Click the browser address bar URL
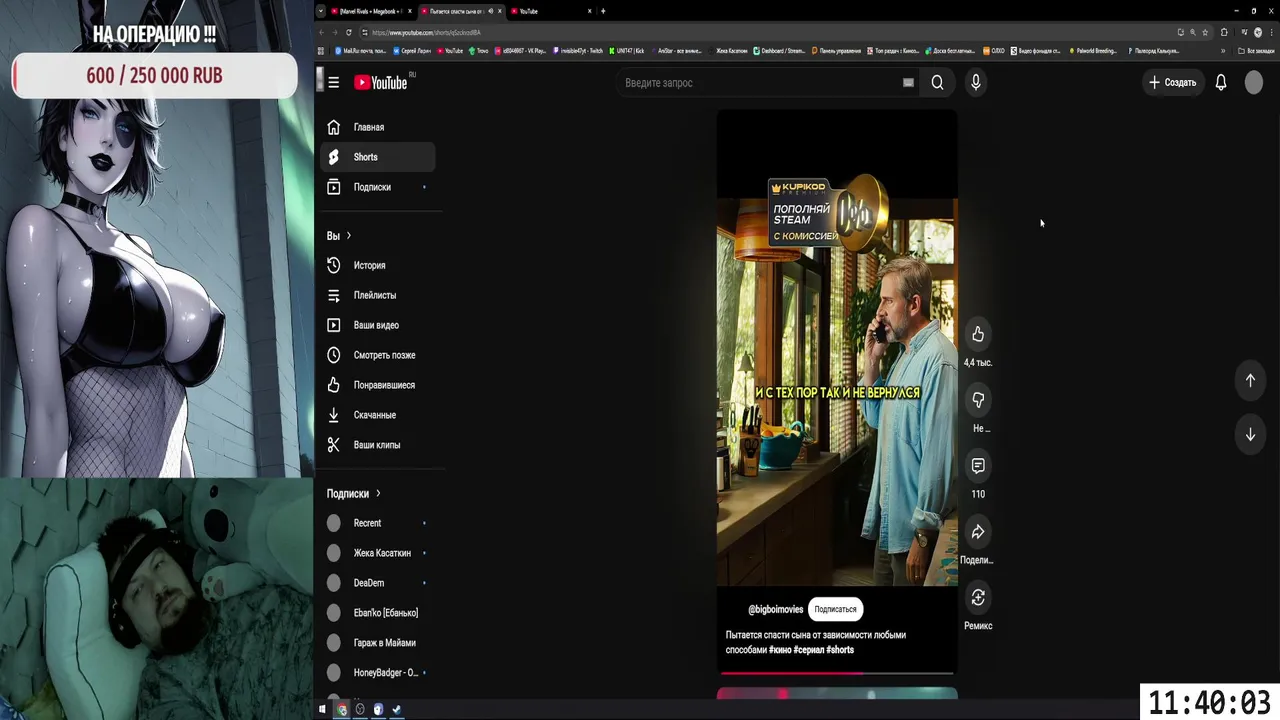This screenshot has height=720, width=1280. click(x=426, y=32)
